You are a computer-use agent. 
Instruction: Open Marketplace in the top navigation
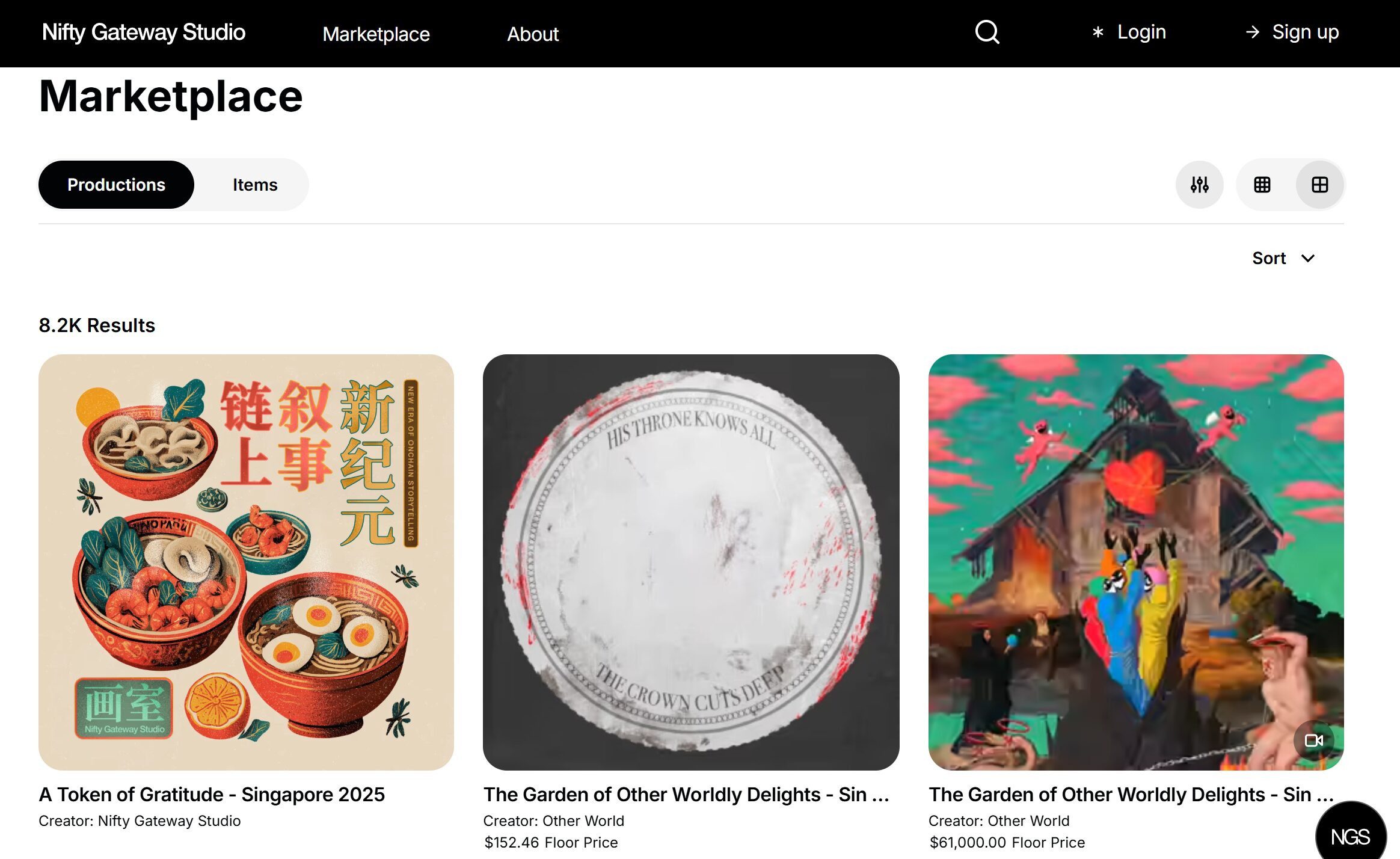click(376, 34)
